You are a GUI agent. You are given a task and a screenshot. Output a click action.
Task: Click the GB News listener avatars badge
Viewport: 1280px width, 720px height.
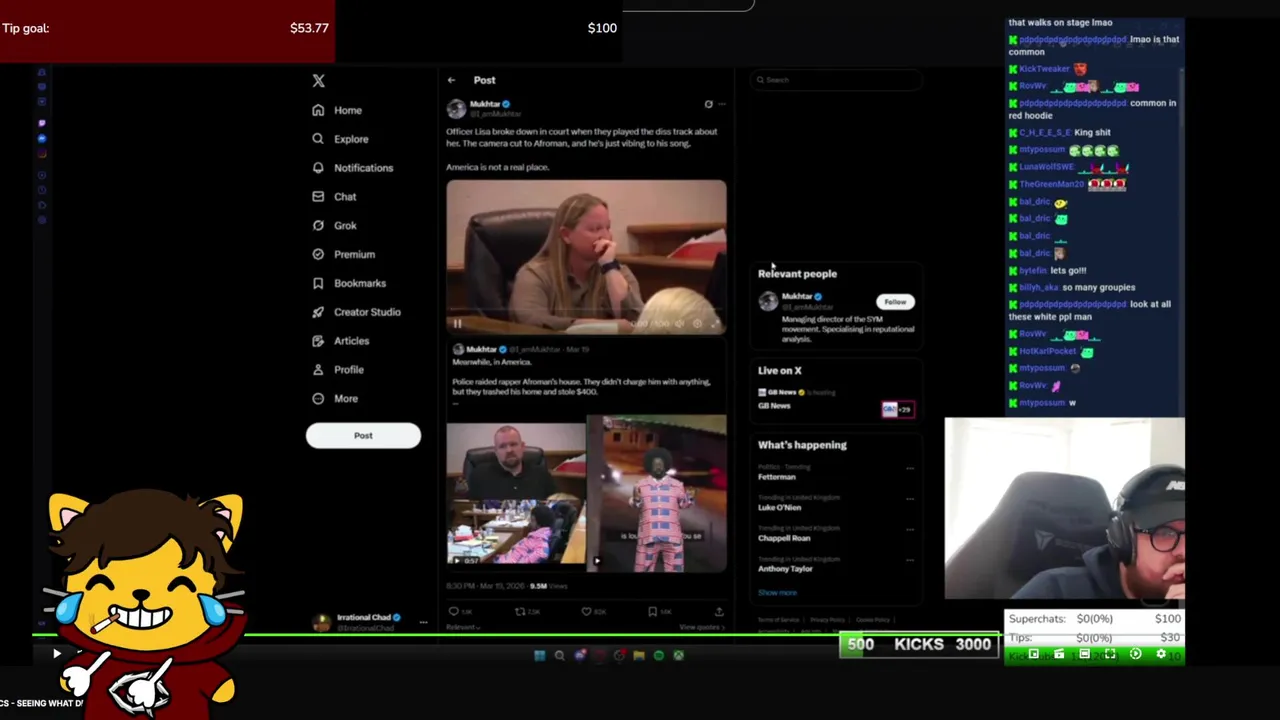897,409
